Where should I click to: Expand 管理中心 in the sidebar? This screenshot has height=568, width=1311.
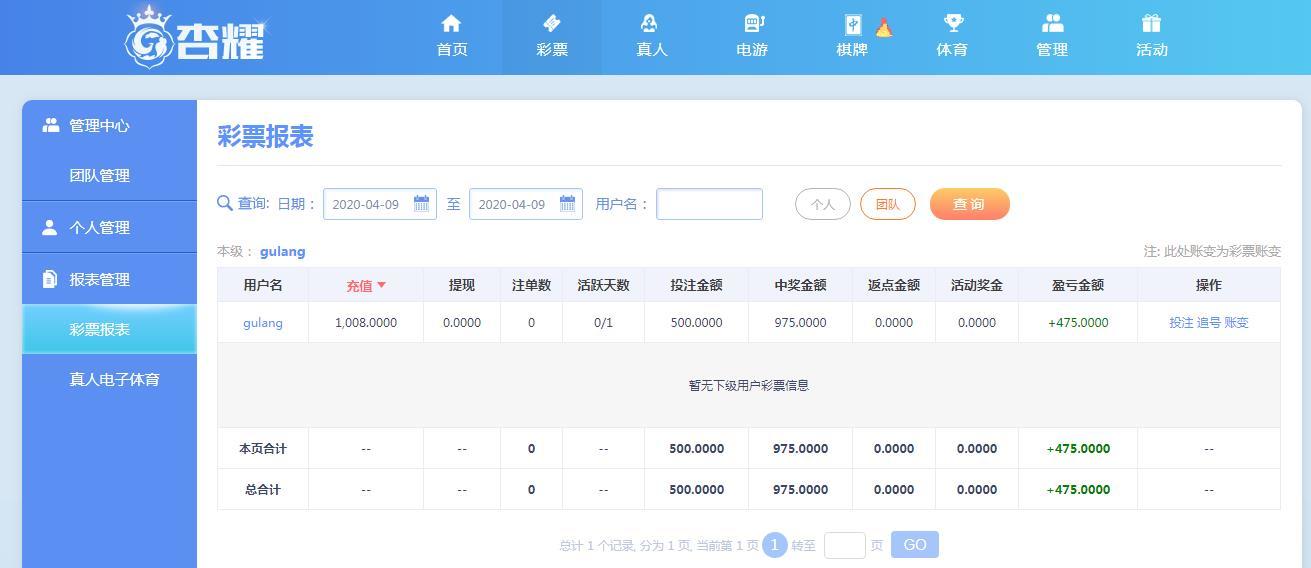click(x=109, y=125)
